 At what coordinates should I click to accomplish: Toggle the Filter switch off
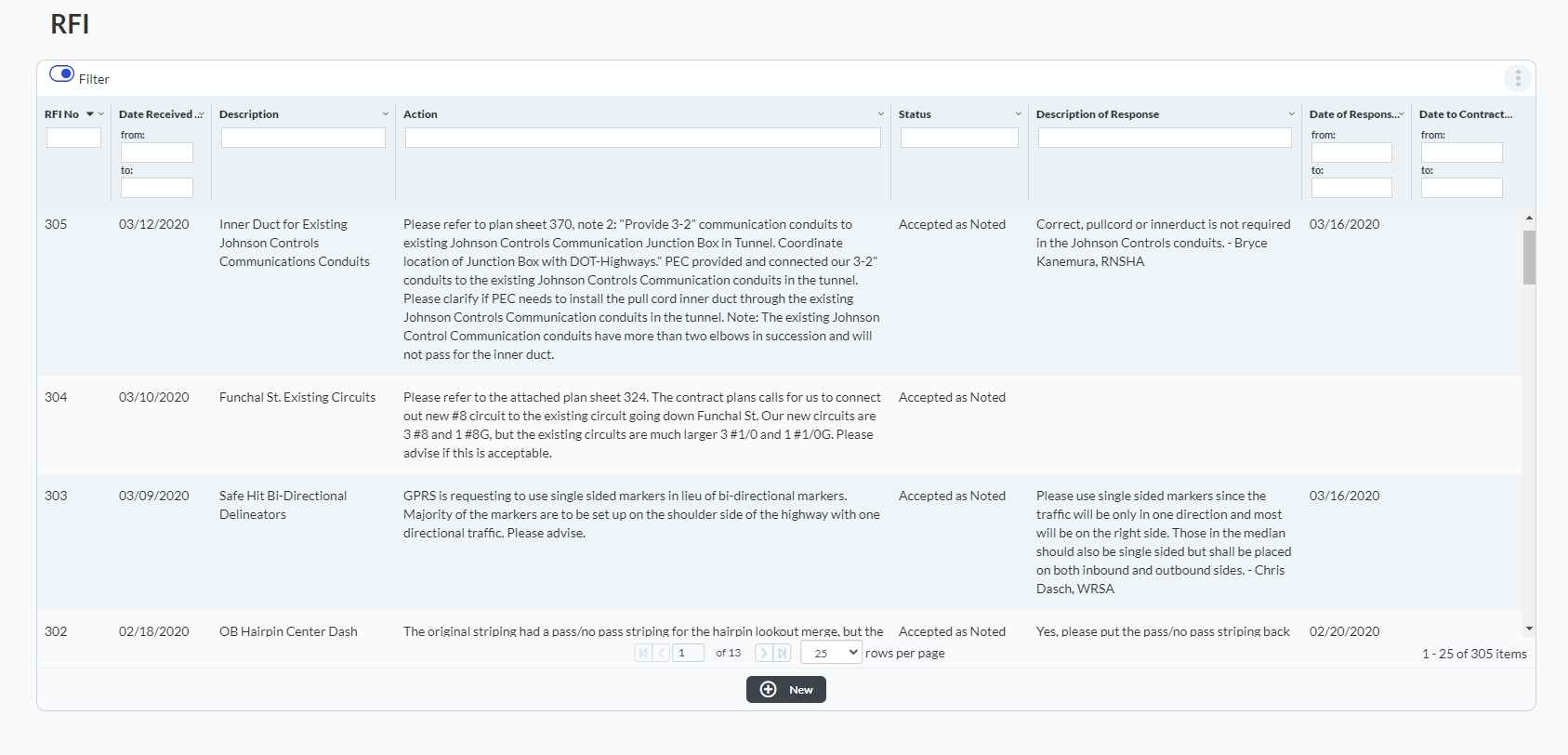click(62, 73)
